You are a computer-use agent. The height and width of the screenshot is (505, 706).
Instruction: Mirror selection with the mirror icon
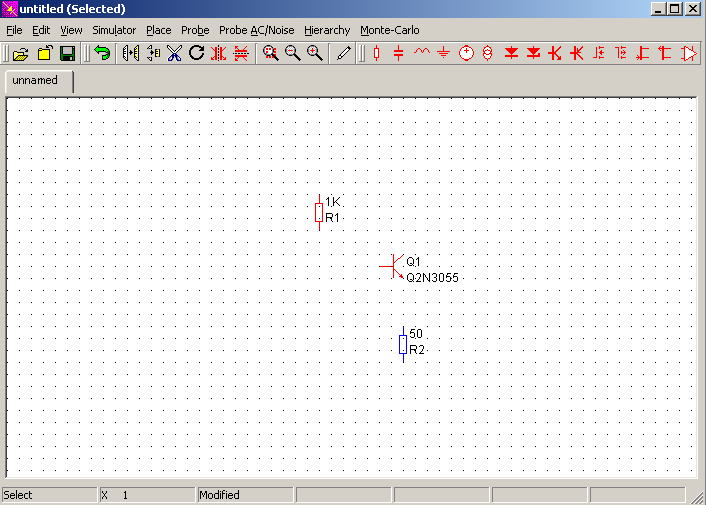(x=131, y=54)
